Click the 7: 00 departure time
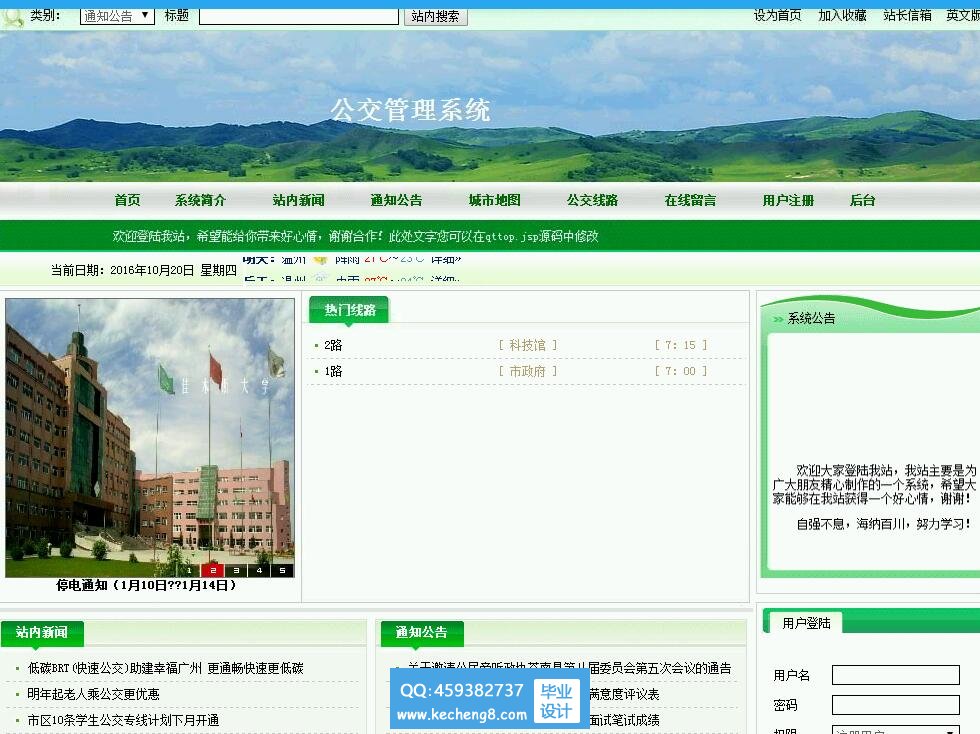This screenshot has height=734, width=980. 681,371
